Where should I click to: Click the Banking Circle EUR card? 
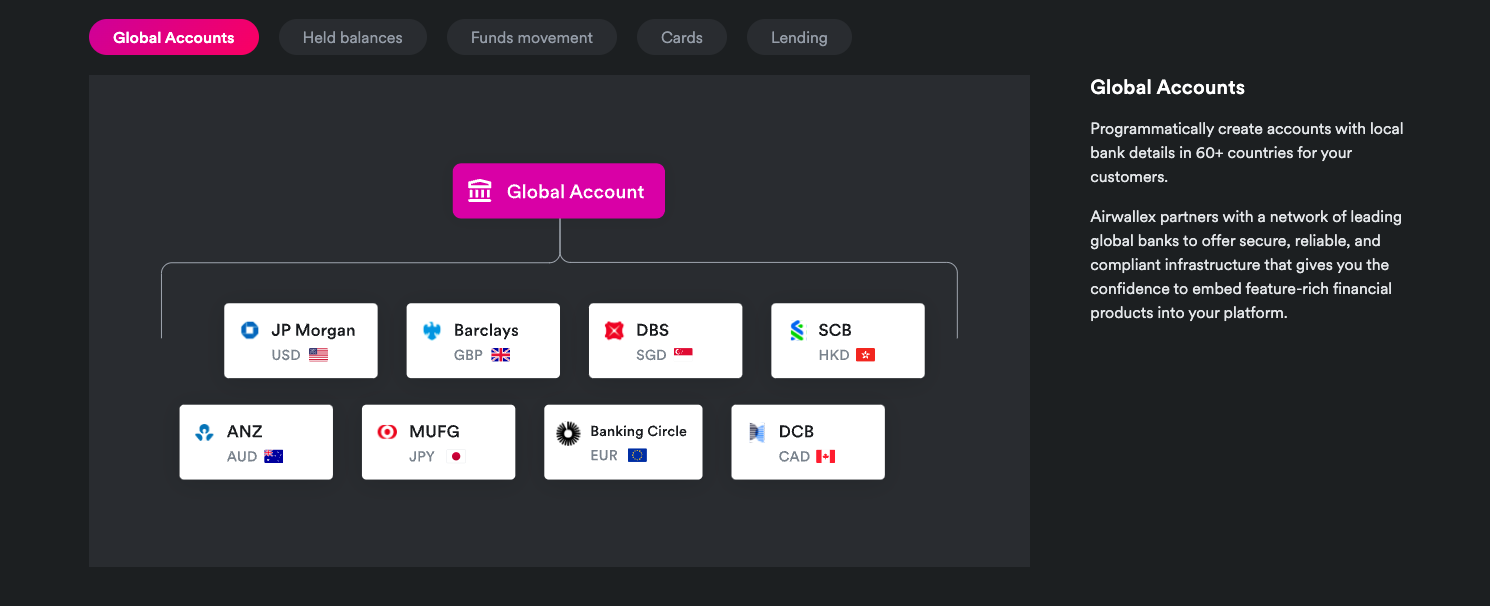(x=623, y=442)
